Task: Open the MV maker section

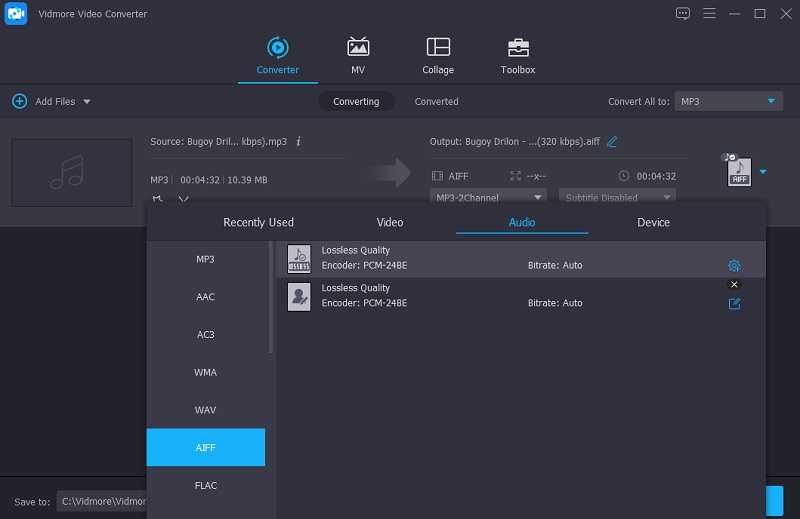Action: 357,56
